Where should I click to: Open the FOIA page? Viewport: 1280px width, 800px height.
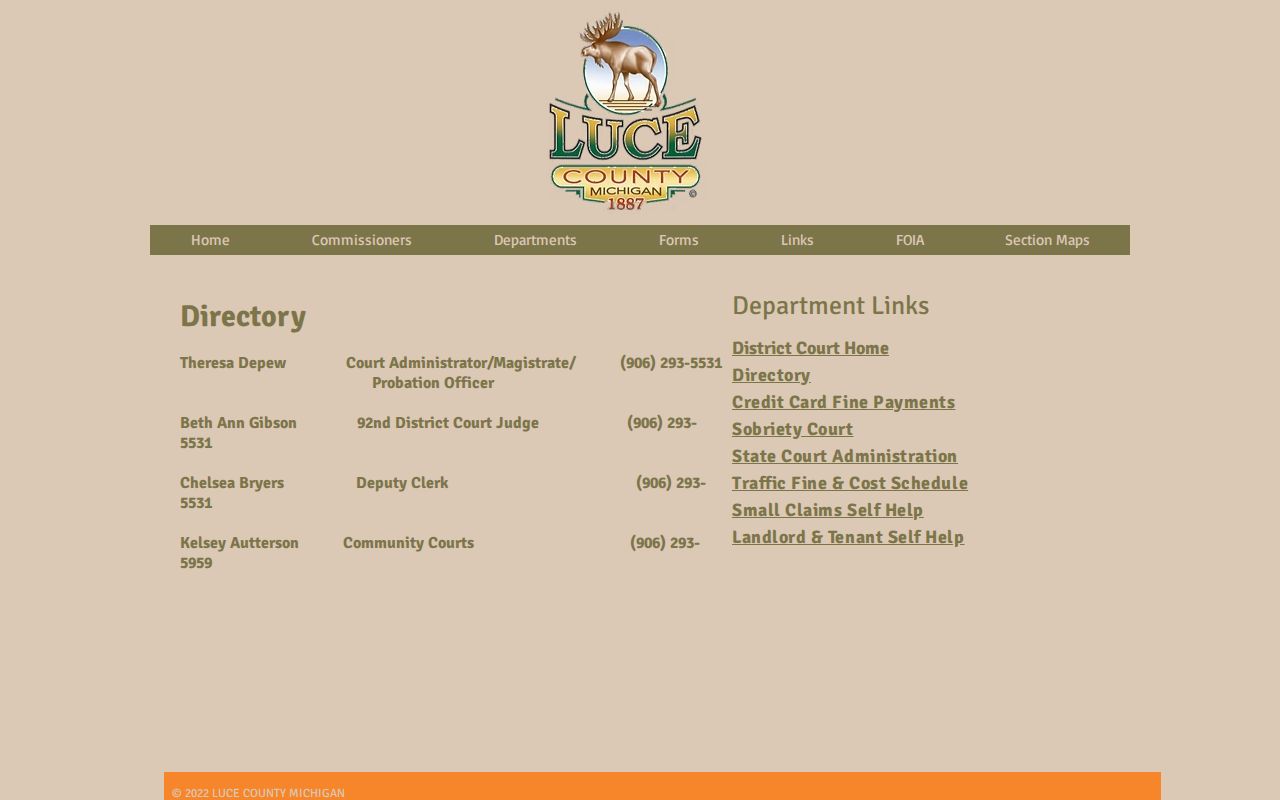point(910,240)
